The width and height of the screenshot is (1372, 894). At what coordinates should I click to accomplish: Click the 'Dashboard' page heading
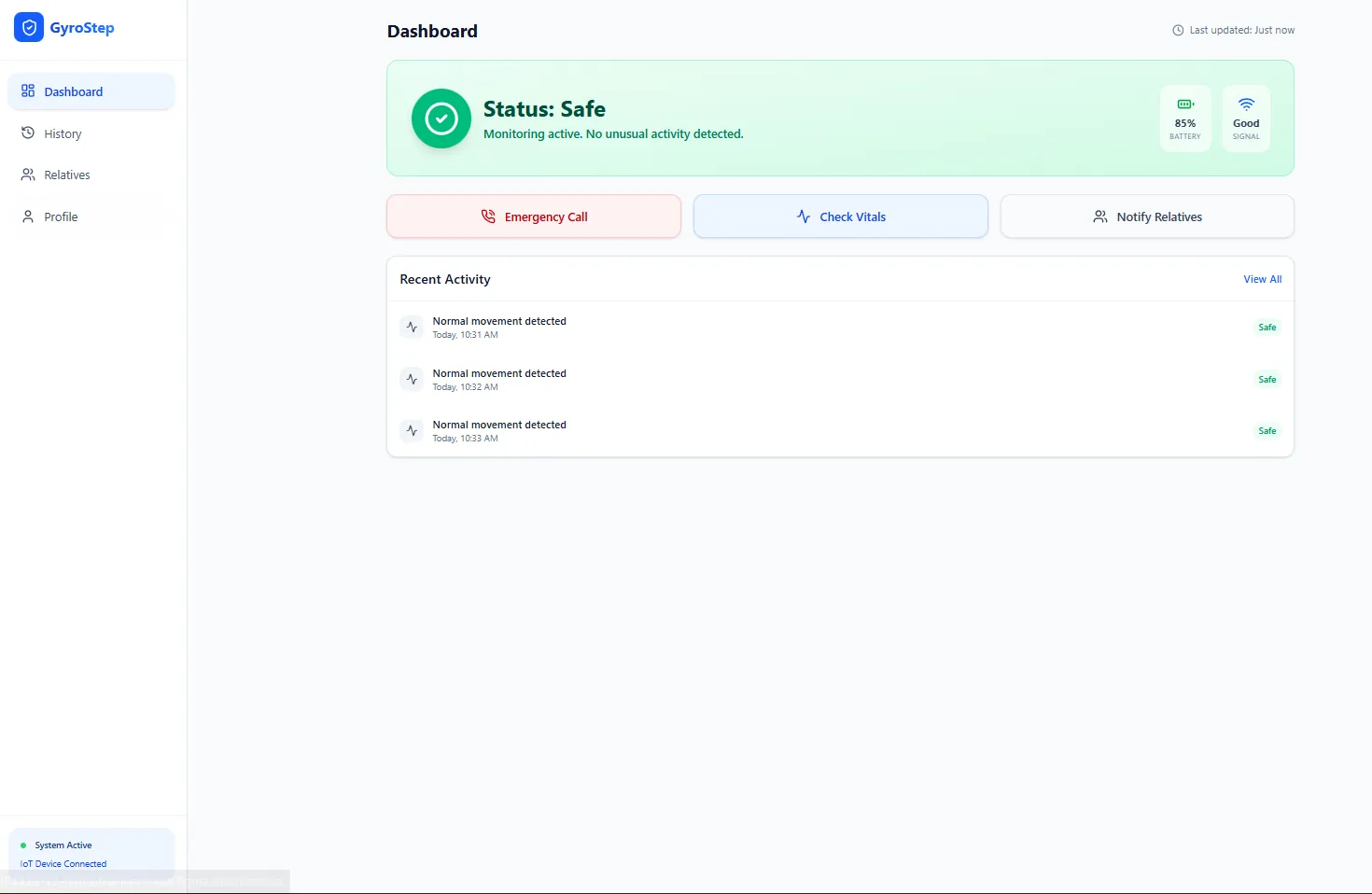point(432,31)
